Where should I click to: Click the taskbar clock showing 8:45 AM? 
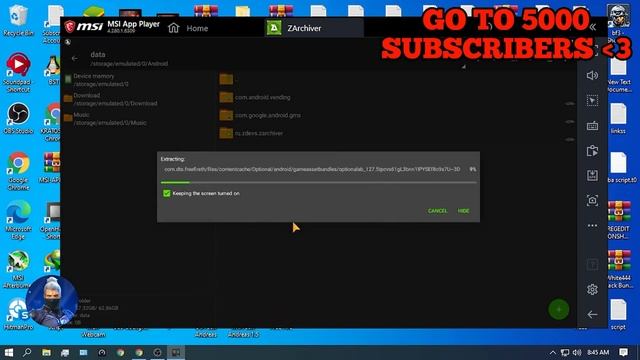click(x=598, y=352)
